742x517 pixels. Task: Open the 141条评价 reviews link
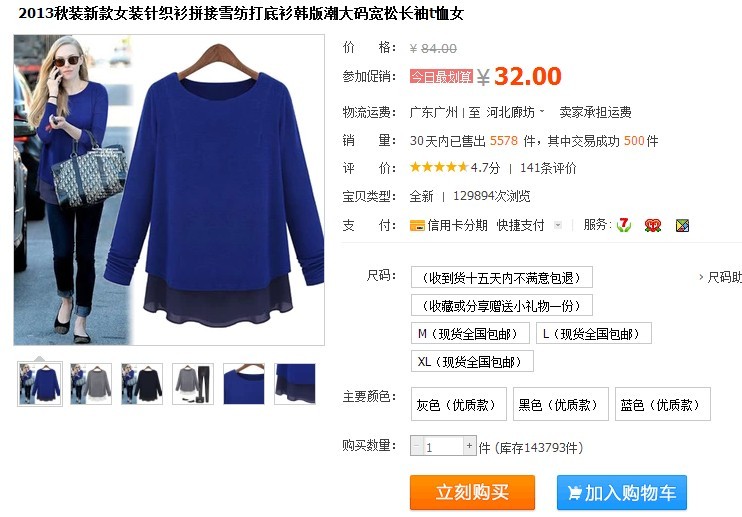click(x=548, y=168)
